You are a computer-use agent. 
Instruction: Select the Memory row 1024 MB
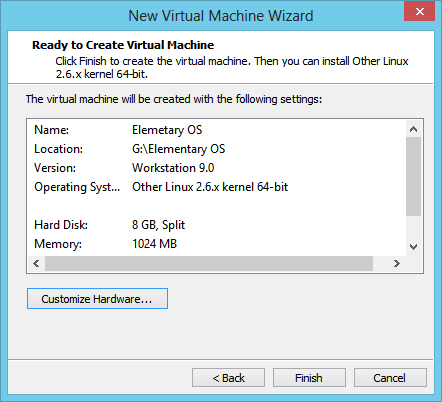tap(217, 244)
